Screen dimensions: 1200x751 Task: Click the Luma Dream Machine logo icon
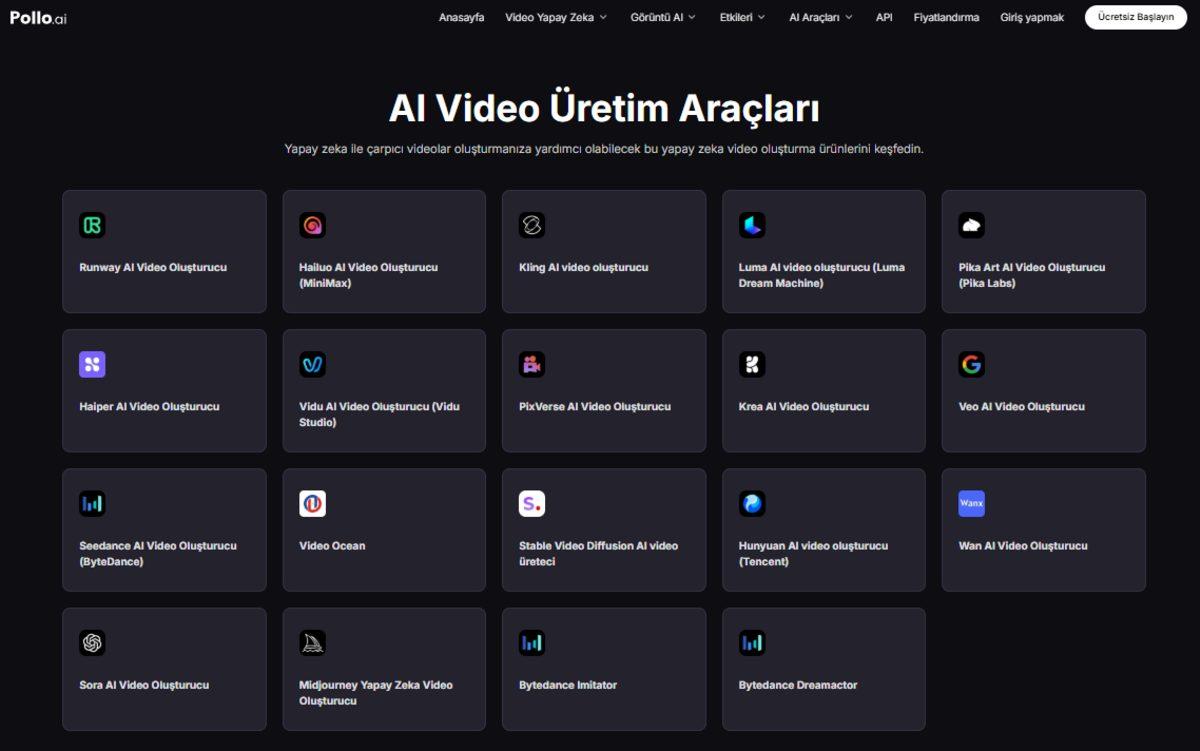point(752,225)
